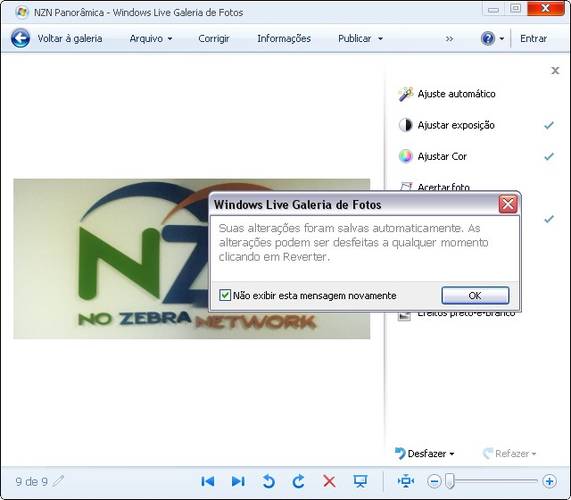Click the Windows Live title bar icon
This screenshot has width=571, height=500.
pos(22,12)
